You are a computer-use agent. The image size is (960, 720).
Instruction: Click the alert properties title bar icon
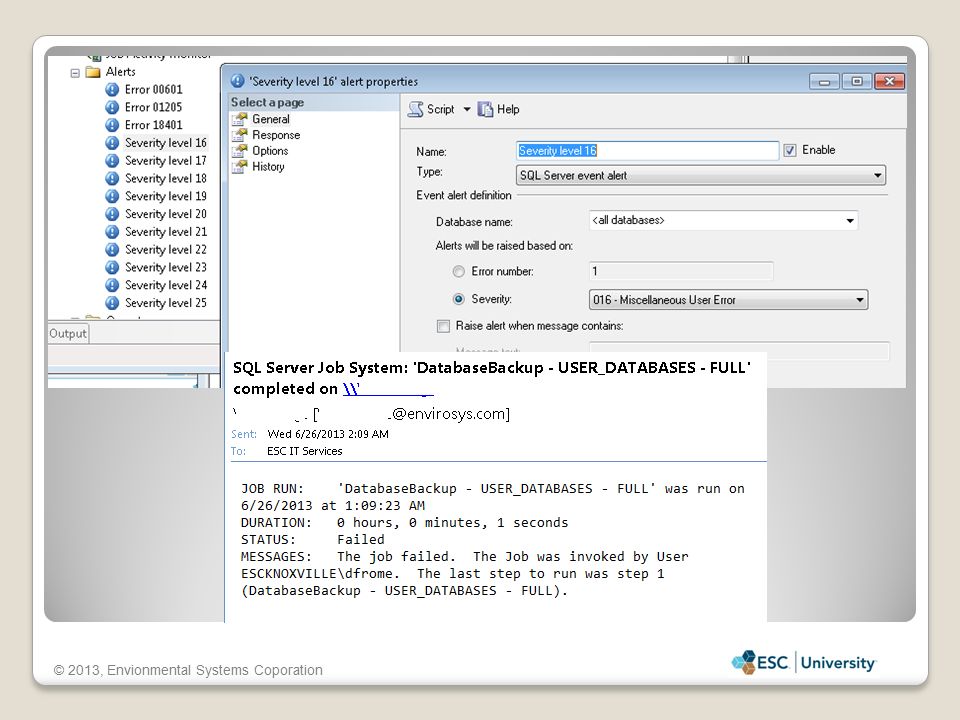coord(238,81)
